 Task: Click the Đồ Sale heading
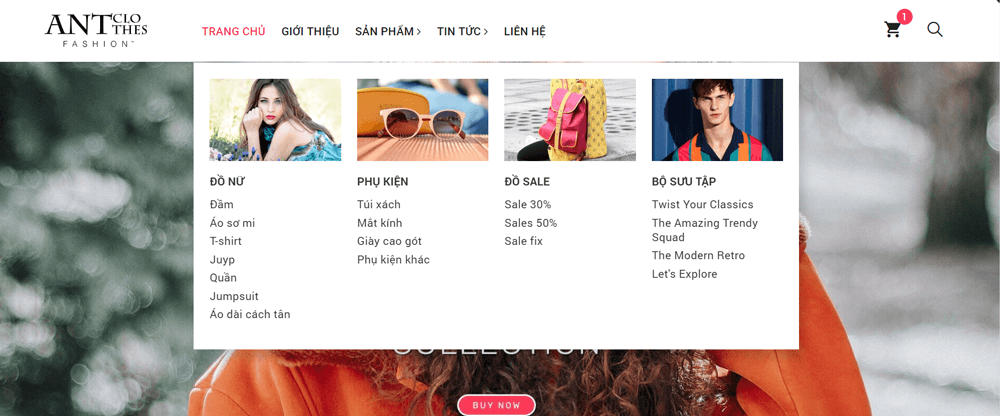pos(527,182)
